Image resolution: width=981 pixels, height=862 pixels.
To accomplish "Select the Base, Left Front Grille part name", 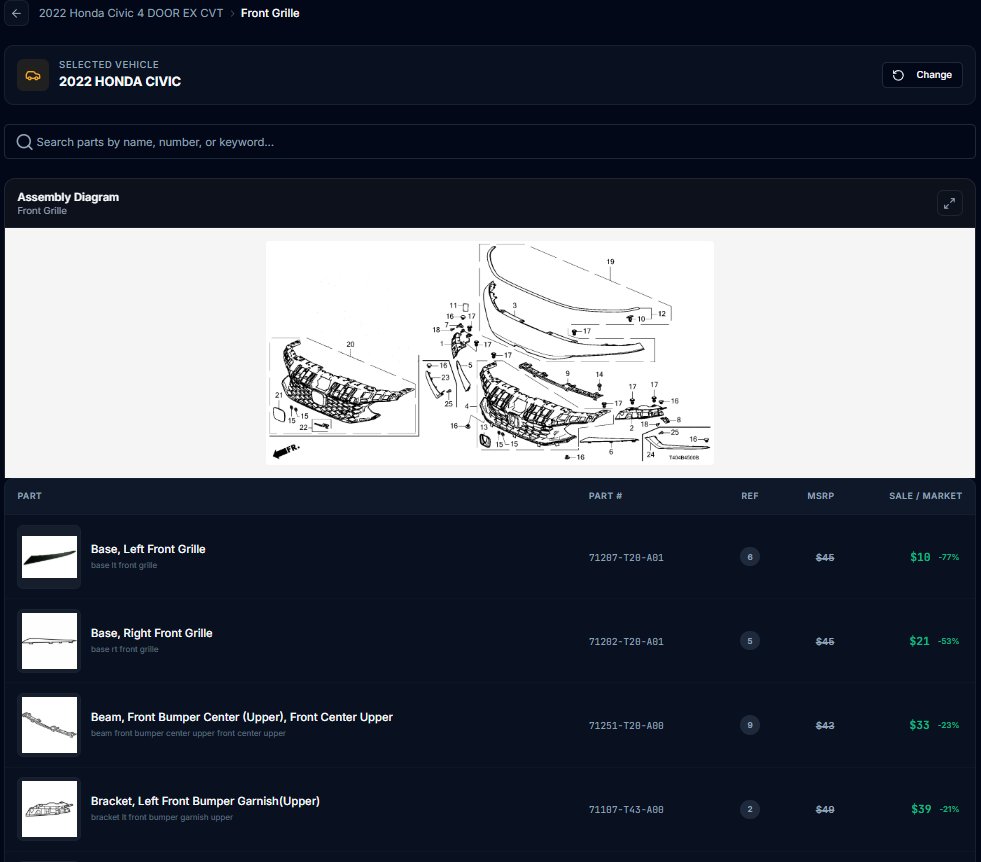I will click(x=148, y=549).
